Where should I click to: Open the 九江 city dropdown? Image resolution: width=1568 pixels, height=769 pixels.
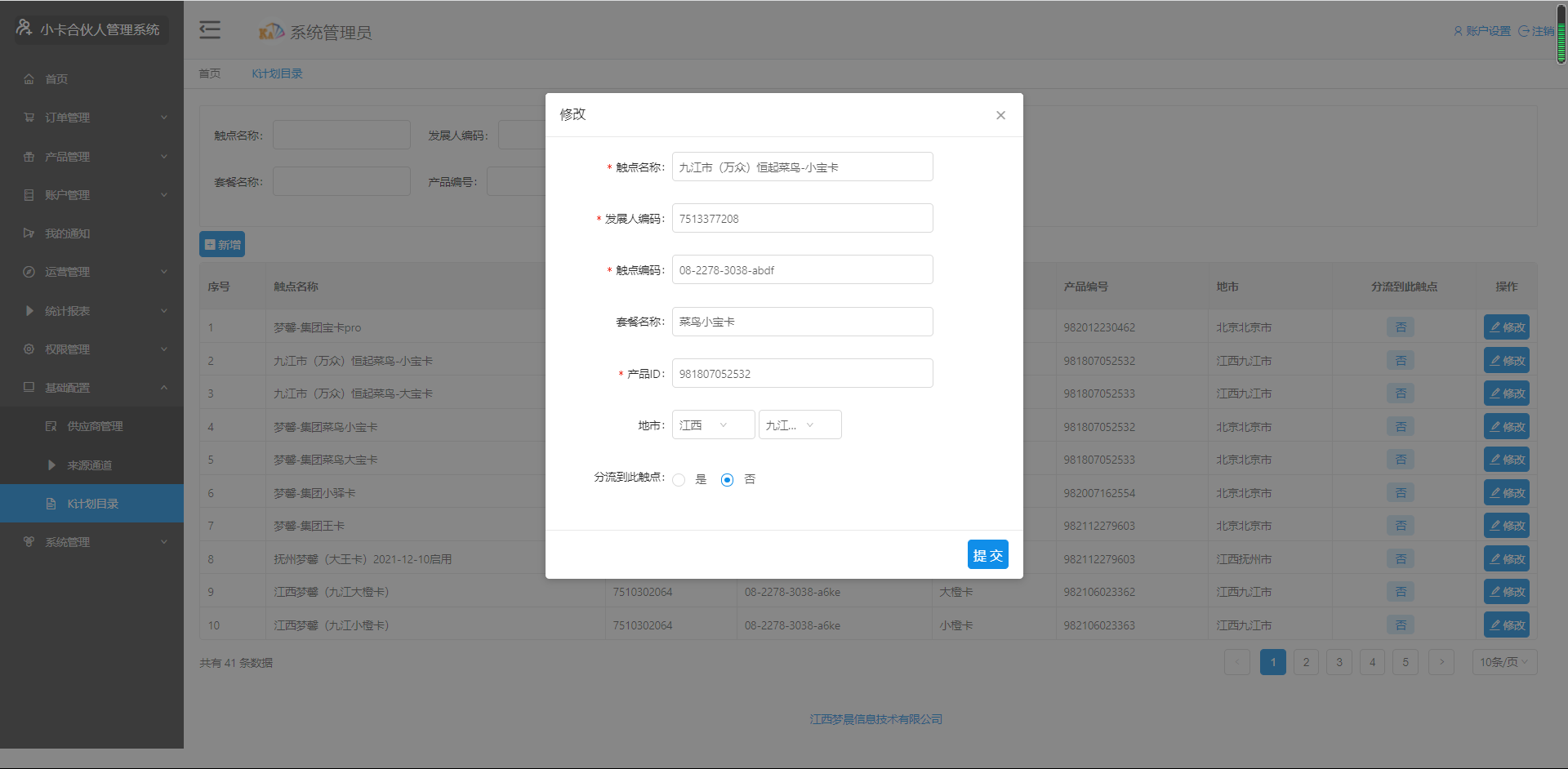(800, 425)
